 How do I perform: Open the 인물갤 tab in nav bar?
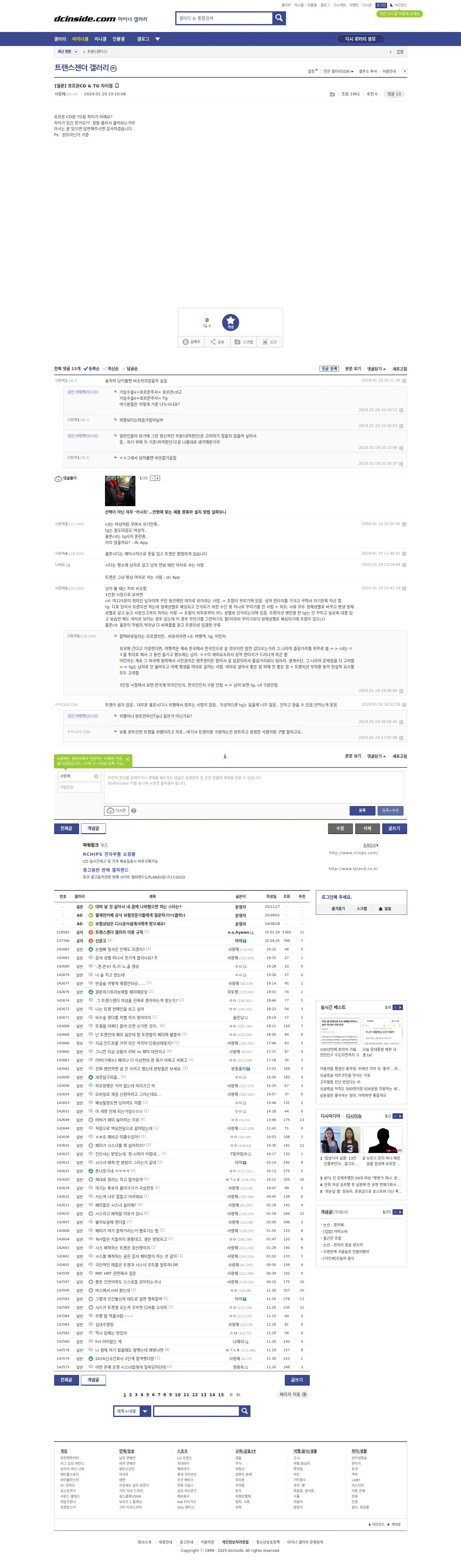point(119,39)
